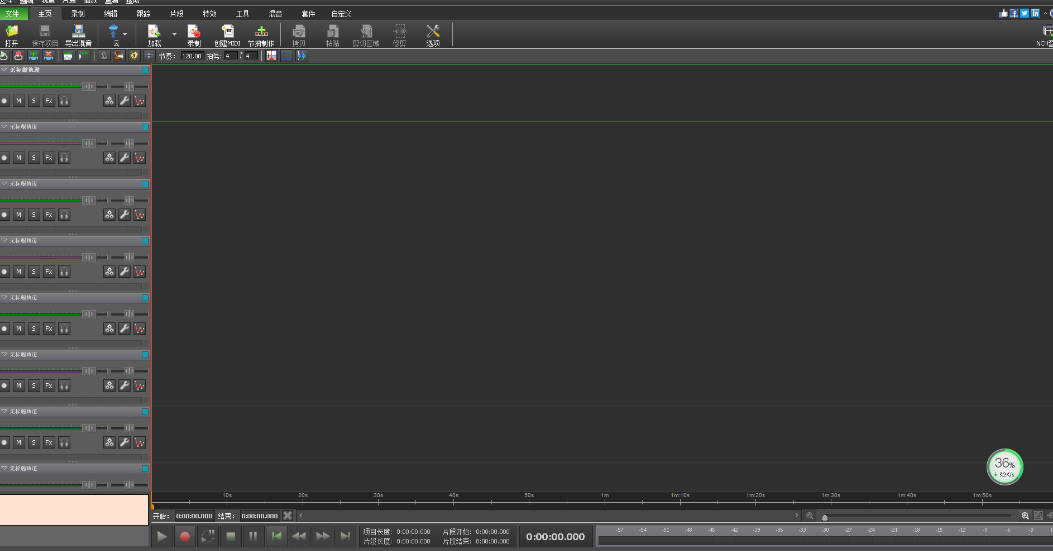The width and height of the screenshot is (1053, 551).
Task: Click the red Record transport button
Action: point(185,536)
